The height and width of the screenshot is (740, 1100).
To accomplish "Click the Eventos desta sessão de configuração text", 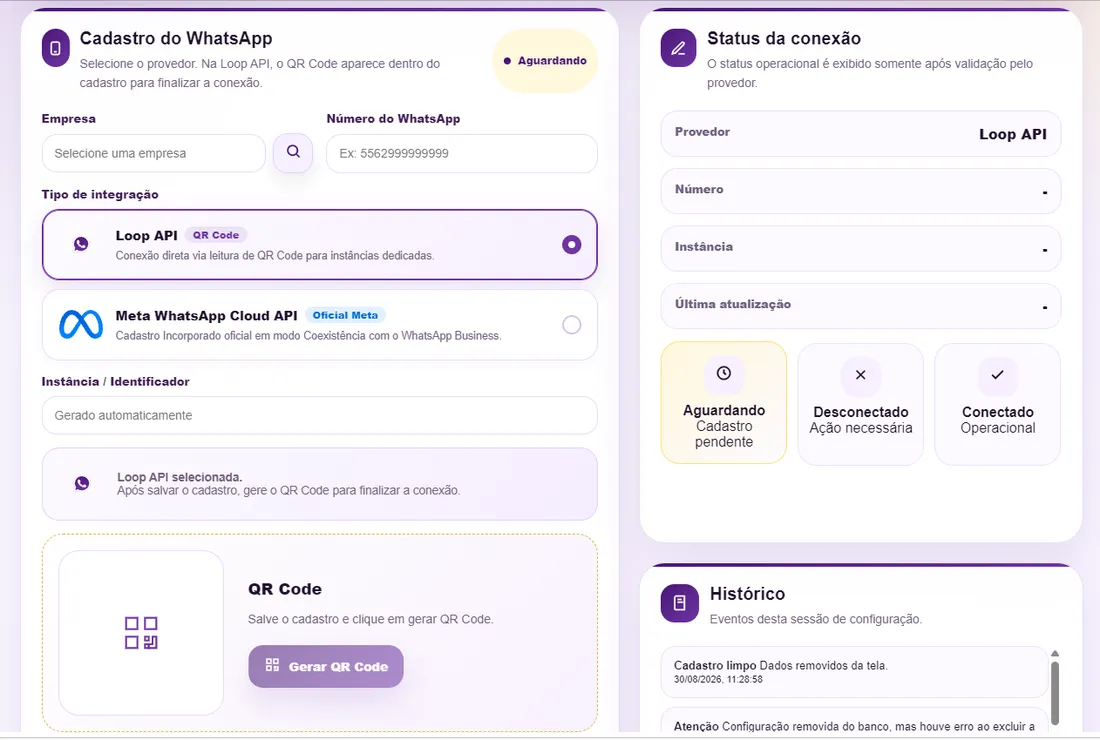I will [816, 619].
